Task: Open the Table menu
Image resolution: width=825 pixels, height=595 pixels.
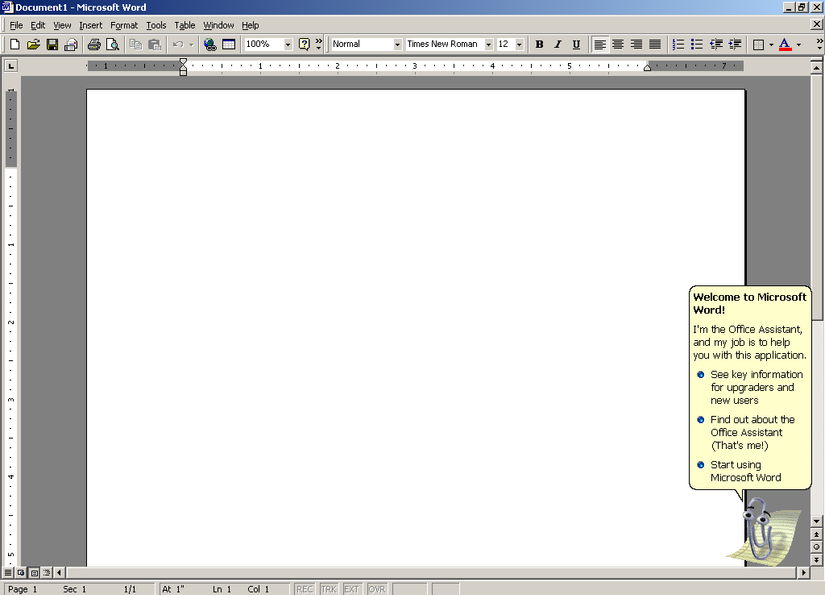Action: pyautogui.click(x=184, y=25)
